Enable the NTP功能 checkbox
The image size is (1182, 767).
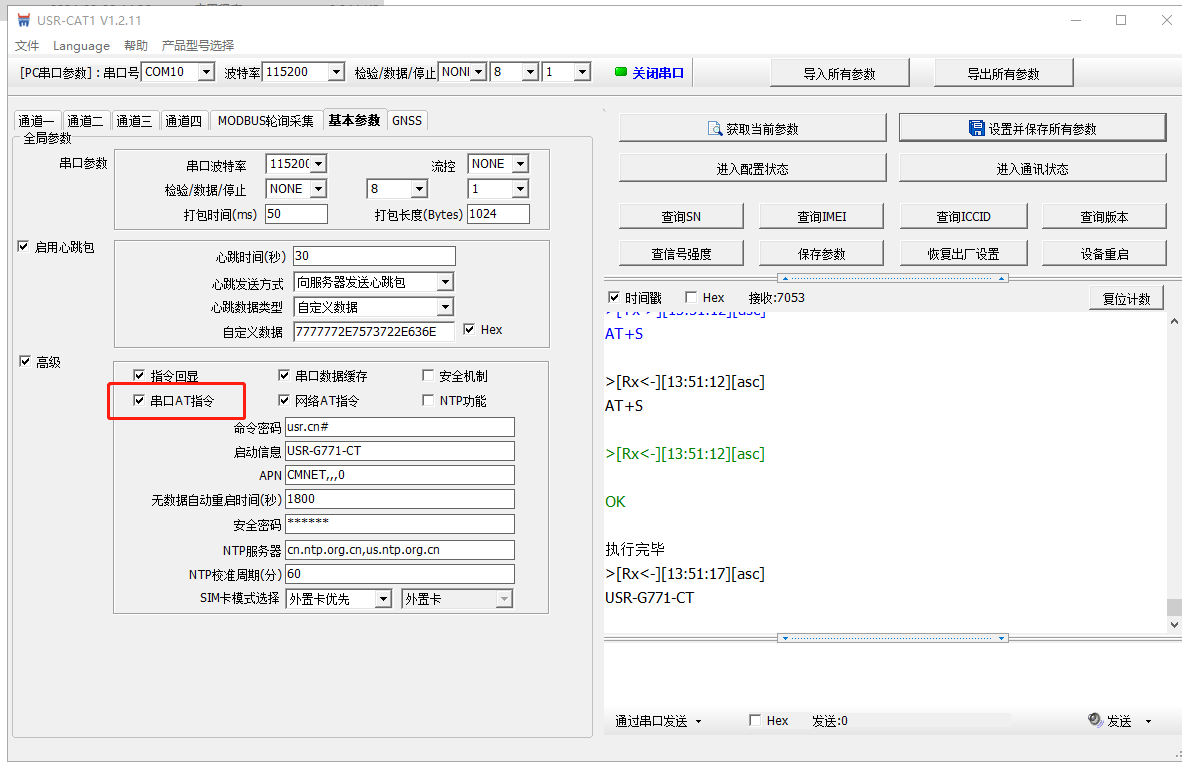429,400
